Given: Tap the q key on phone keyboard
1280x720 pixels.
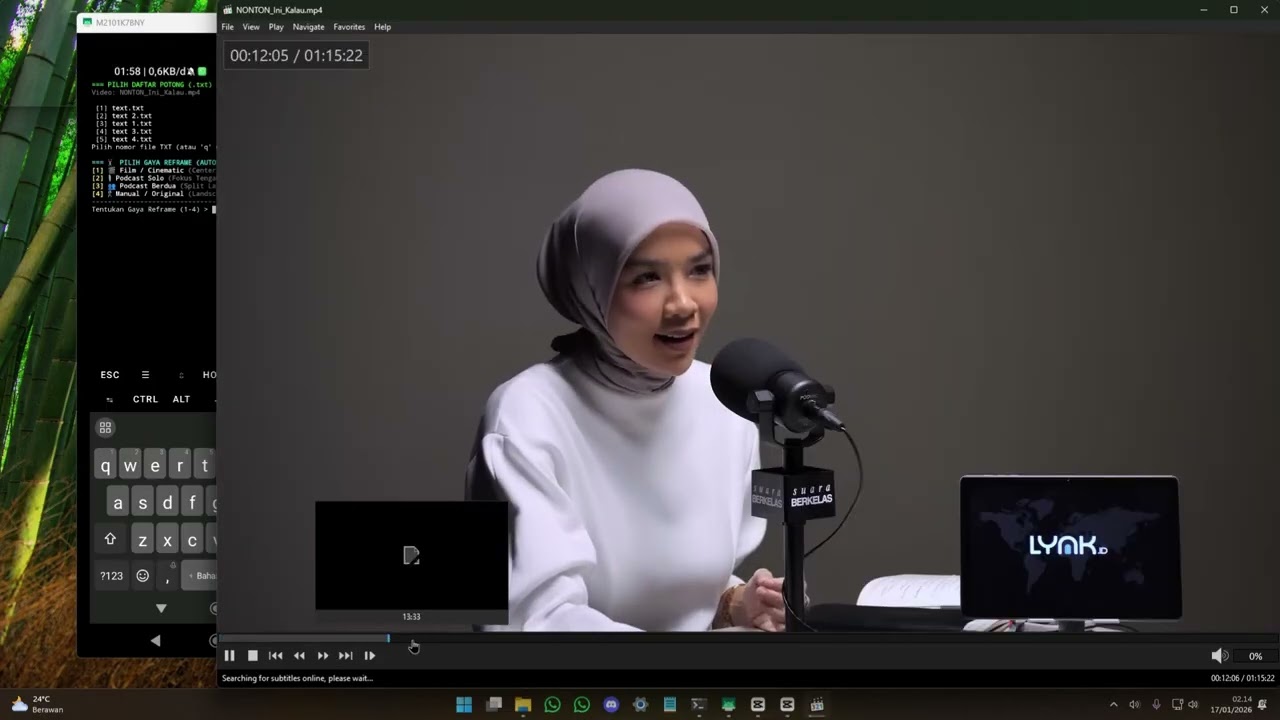Looking at the screenshot, I should [x=105, y=466].
